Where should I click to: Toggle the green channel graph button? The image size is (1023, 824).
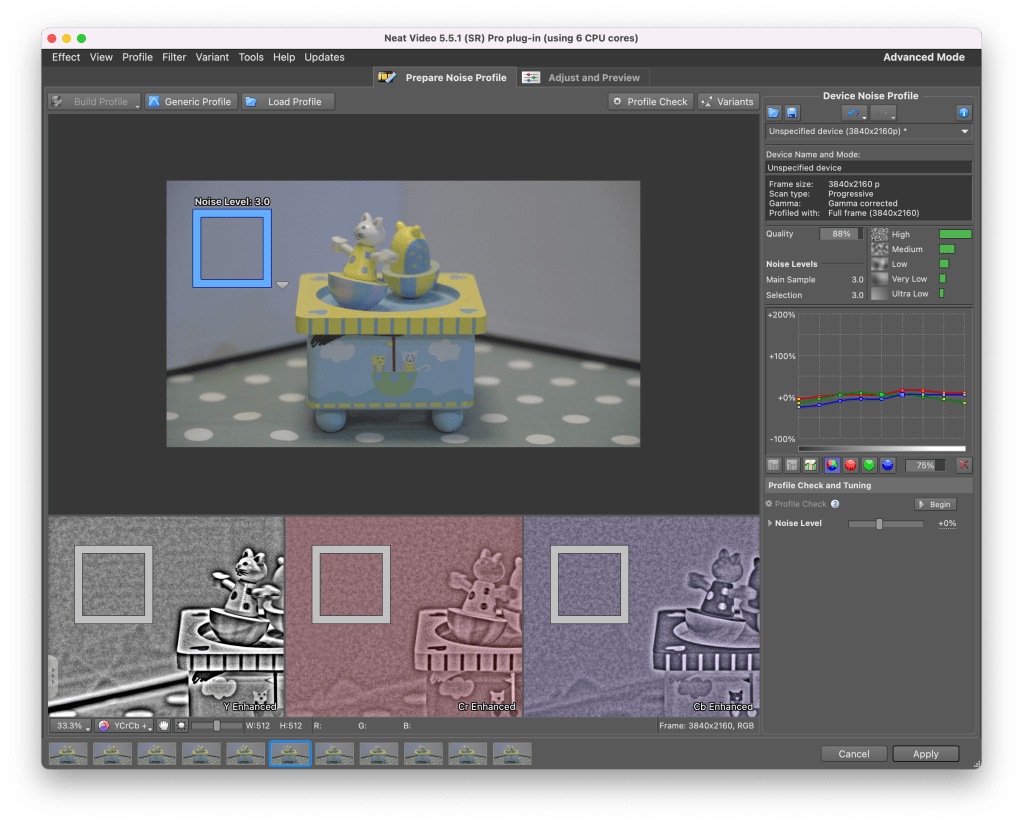[x=868, y=465]
